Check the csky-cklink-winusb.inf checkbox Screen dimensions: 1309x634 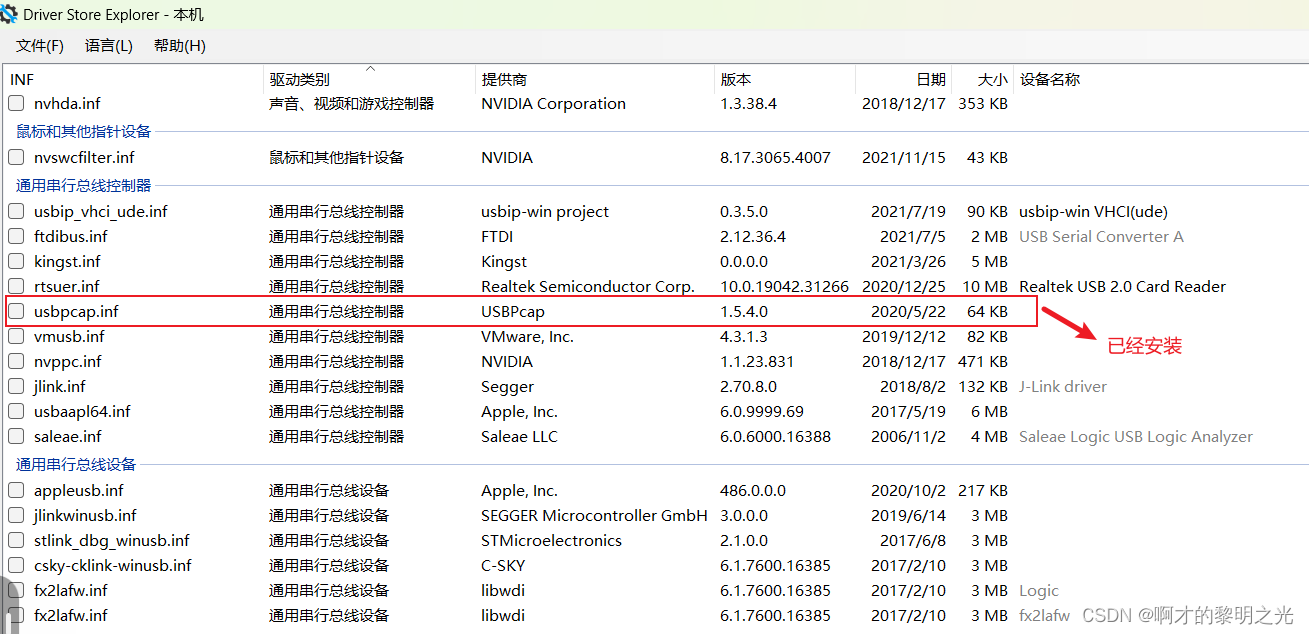(x=16, y=565)
